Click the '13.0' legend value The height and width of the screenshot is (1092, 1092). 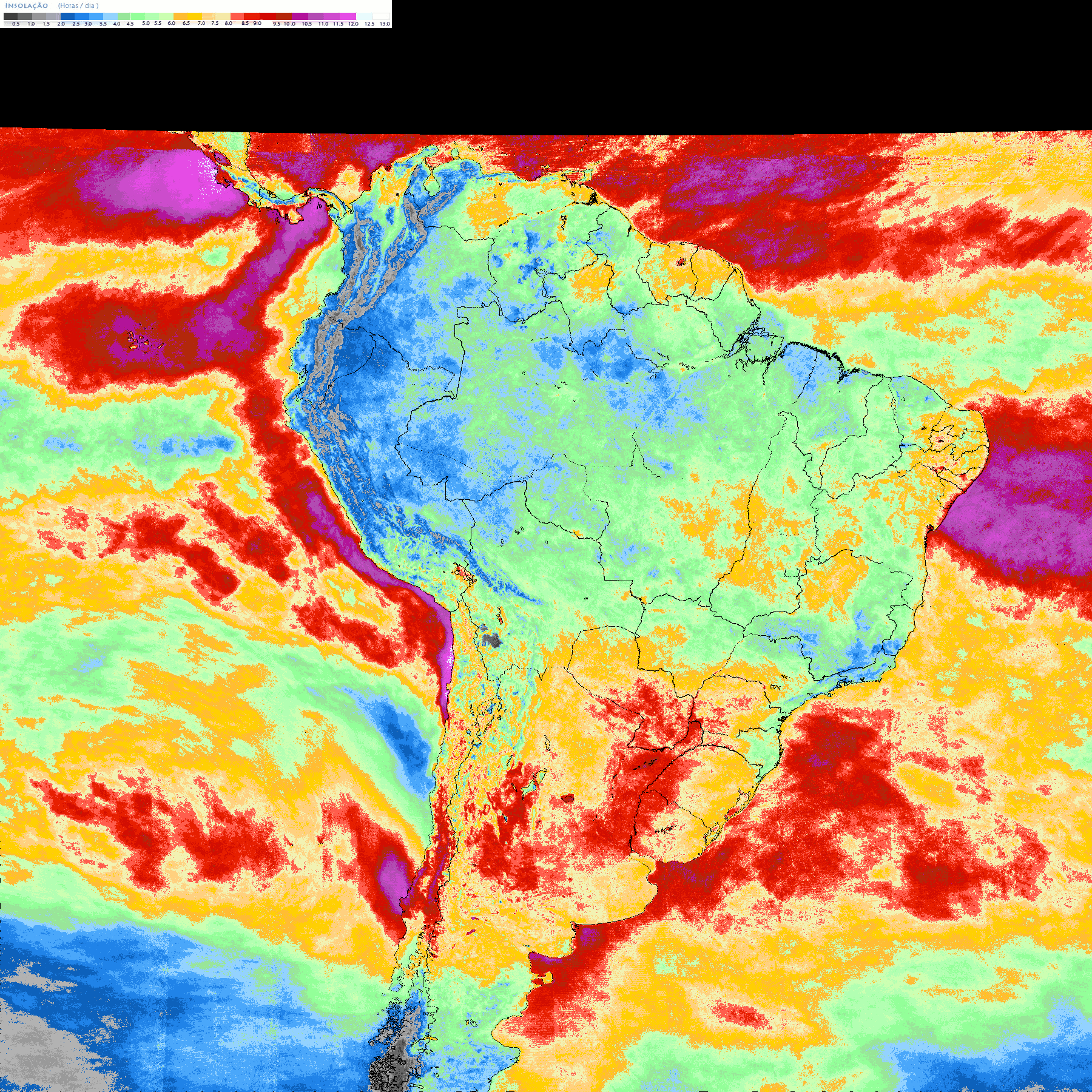(385, 24)
